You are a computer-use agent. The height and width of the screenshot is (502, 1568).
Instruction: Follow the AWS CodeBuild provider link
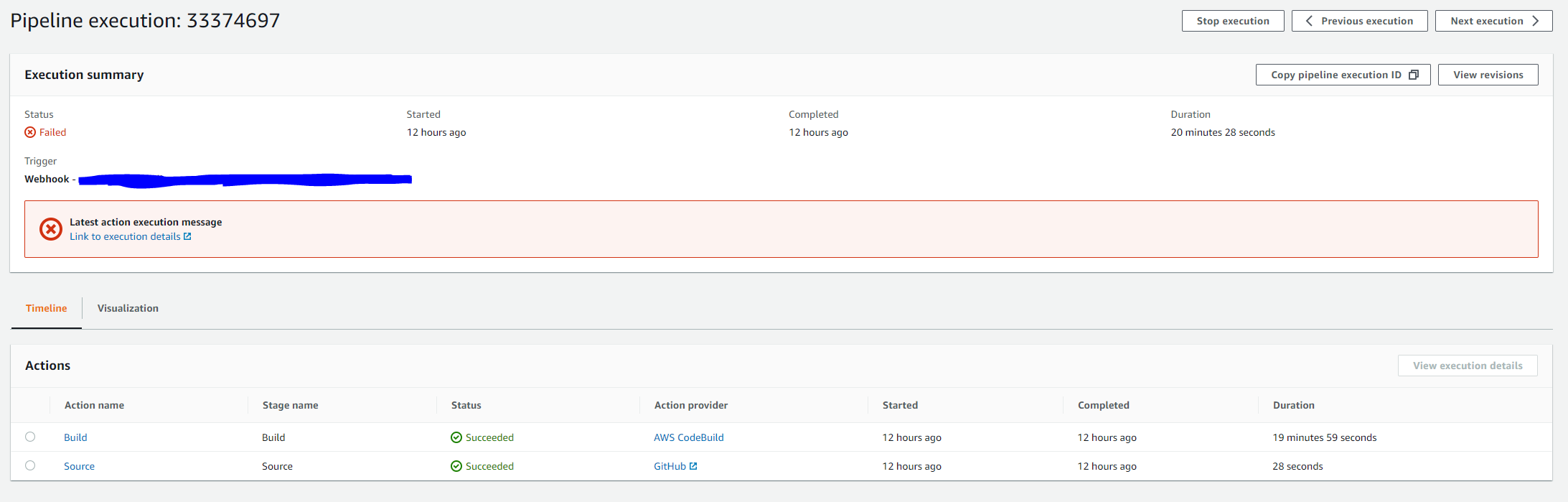tap(688, 437)
